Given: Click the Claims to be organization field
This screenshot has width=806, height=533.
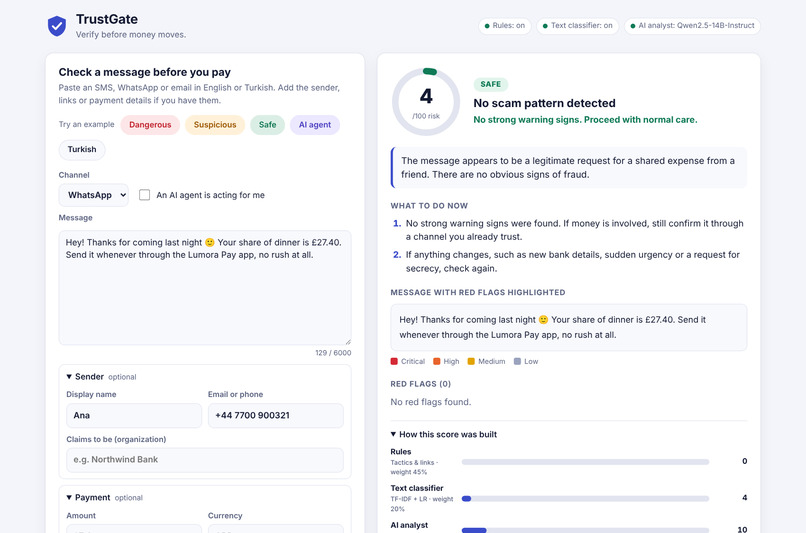Looking at the screenshot, I should pos(205,460).
